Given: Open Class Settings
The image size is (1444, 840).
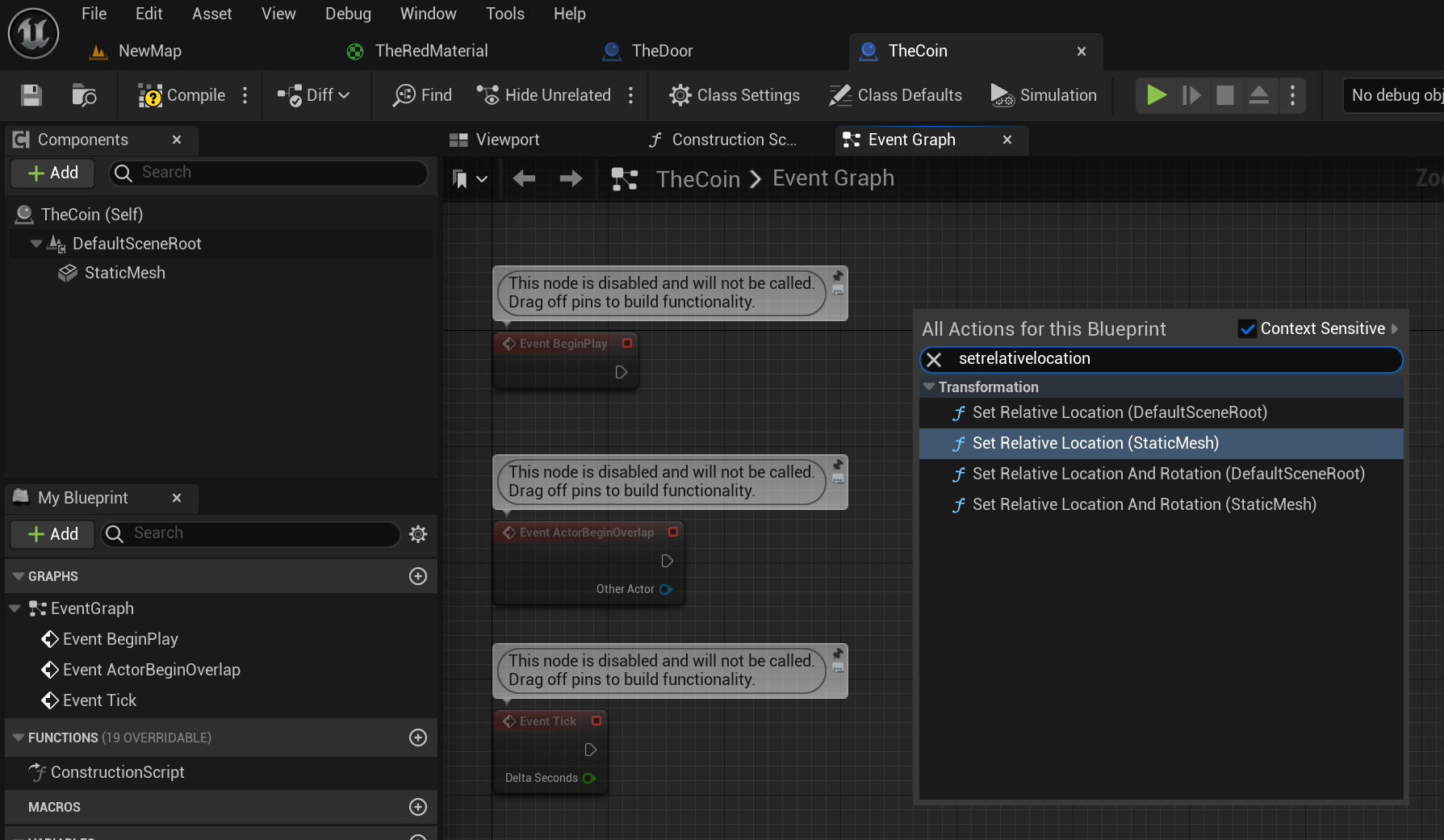Looking at the screenshot, I should pos(735,95).
